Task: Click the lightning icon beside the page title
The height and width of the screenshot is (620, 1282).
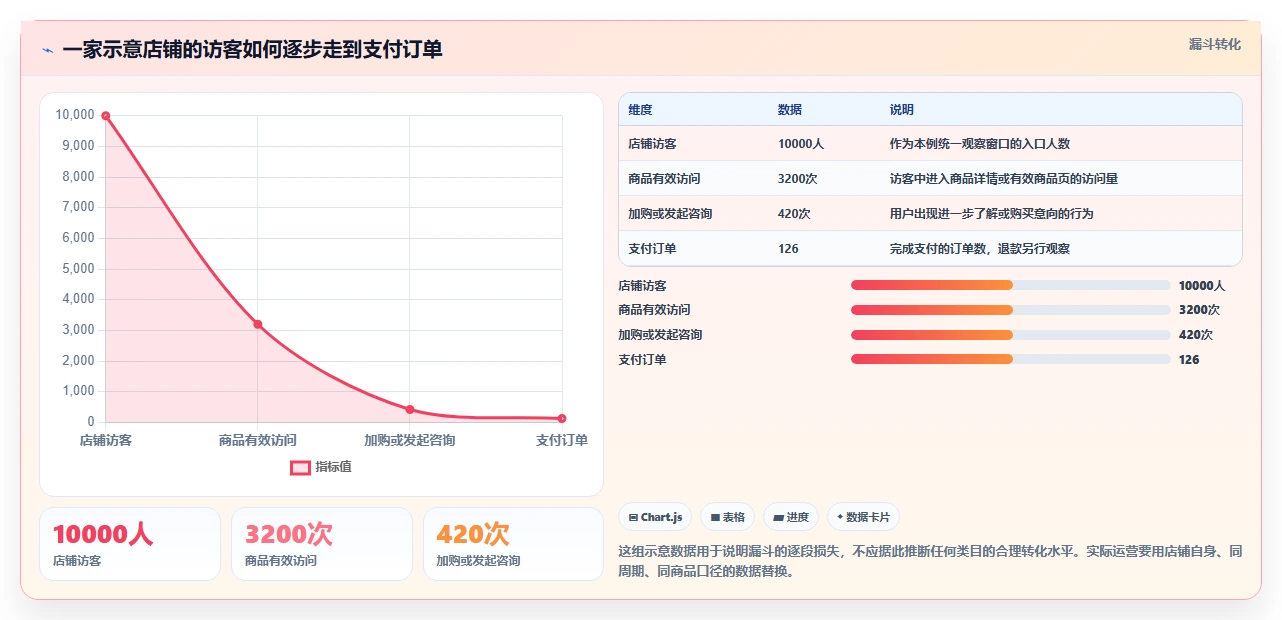Action: [x=47, y=50]
